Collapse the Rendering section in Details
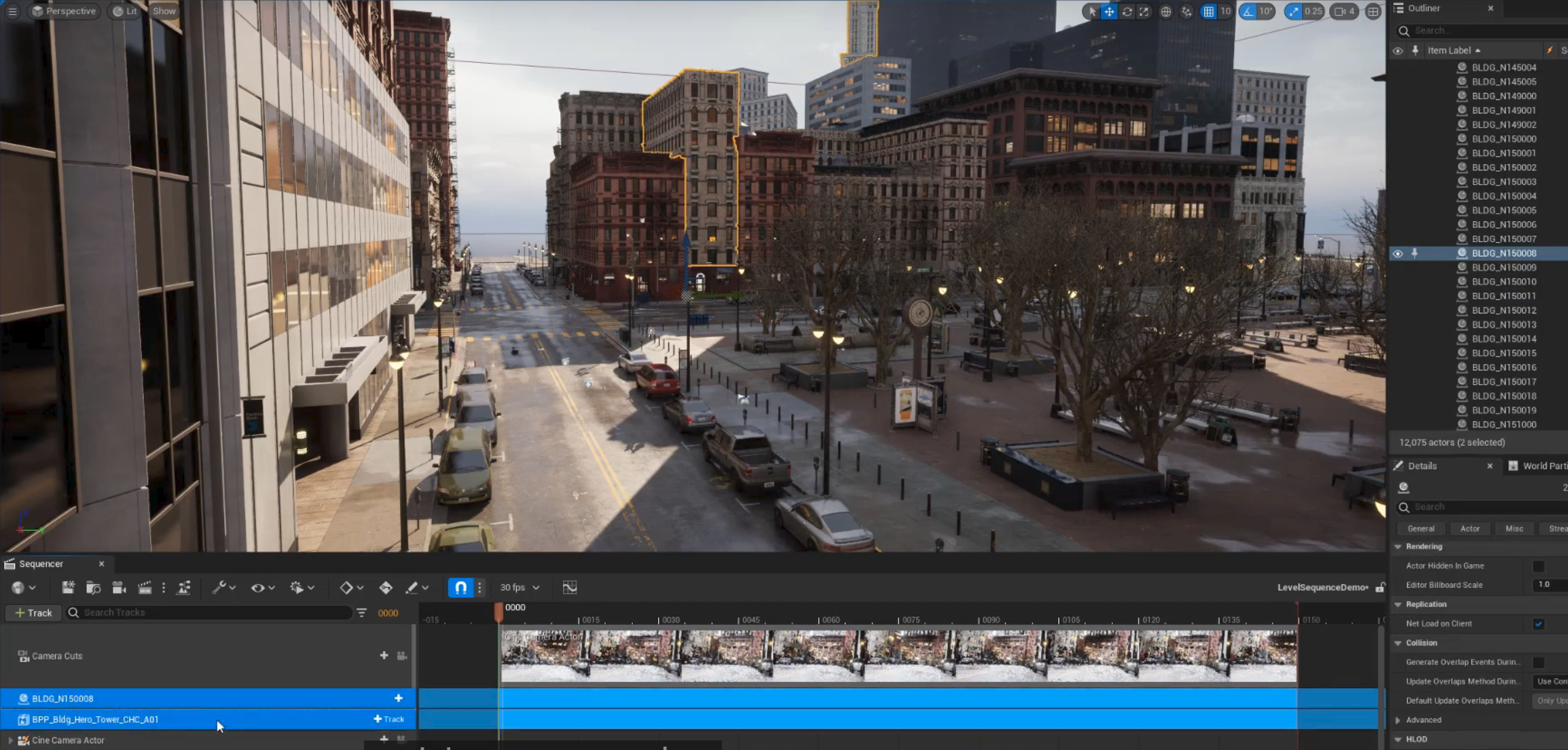This screenshot has height=750, width=1568. pos(1398,546)
